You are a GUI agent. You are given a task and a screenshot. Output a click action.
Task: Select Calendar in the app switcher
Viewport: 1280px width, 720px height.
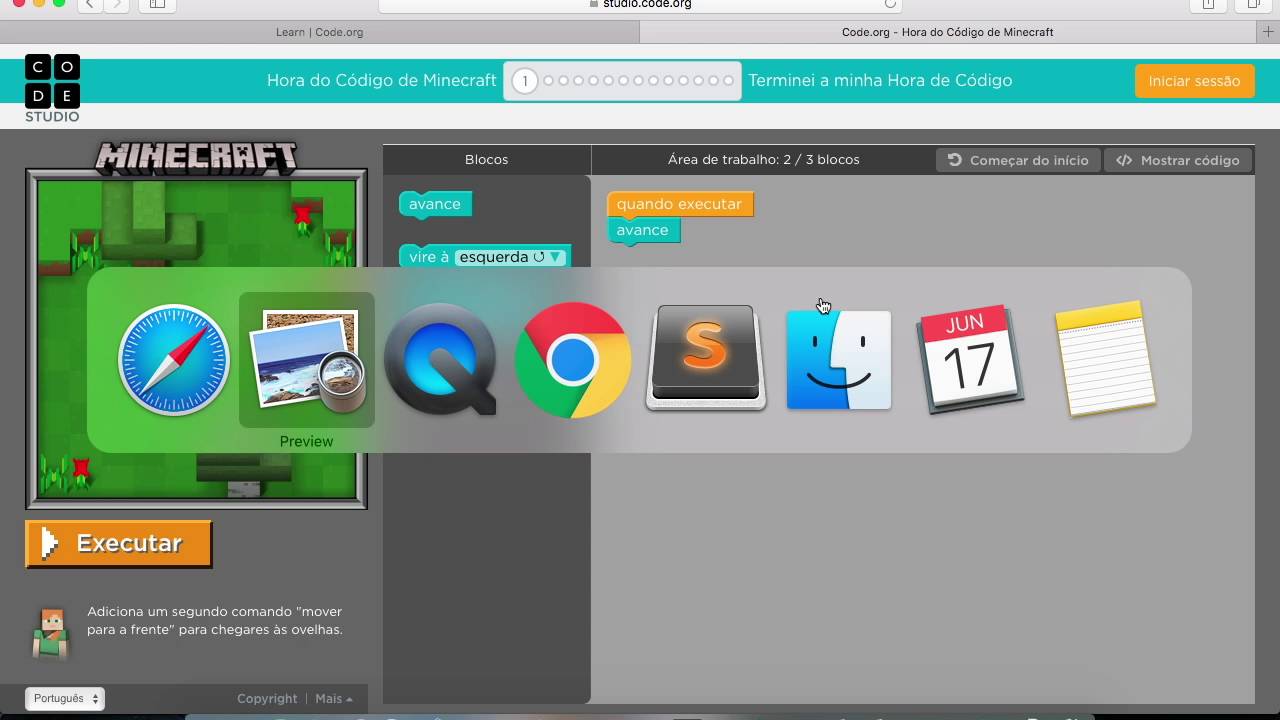tap(971, 360)
